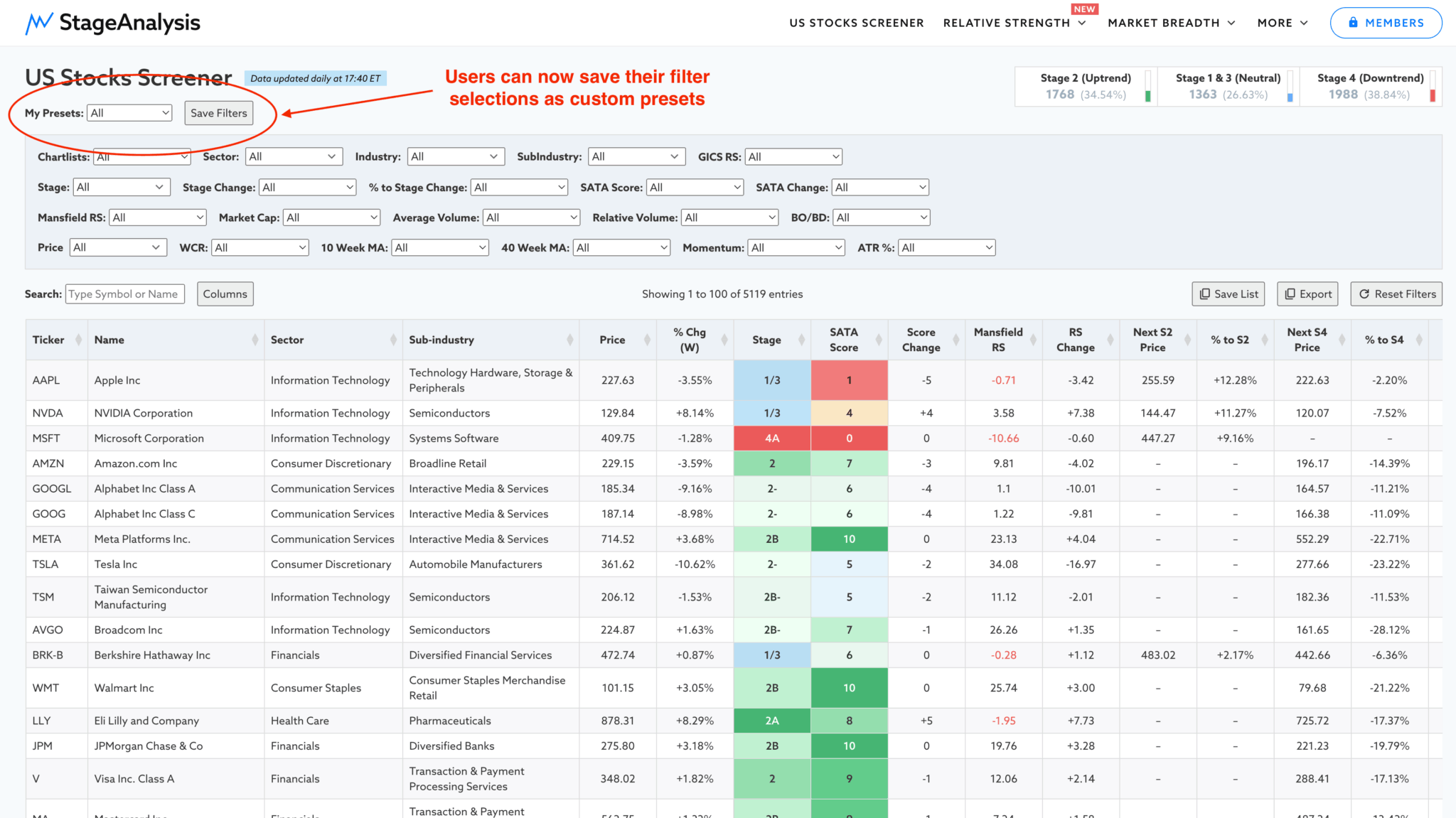
Task: Click the Stage 1 & 3 (Neutral) card
Action: [x=1228, y=86]
